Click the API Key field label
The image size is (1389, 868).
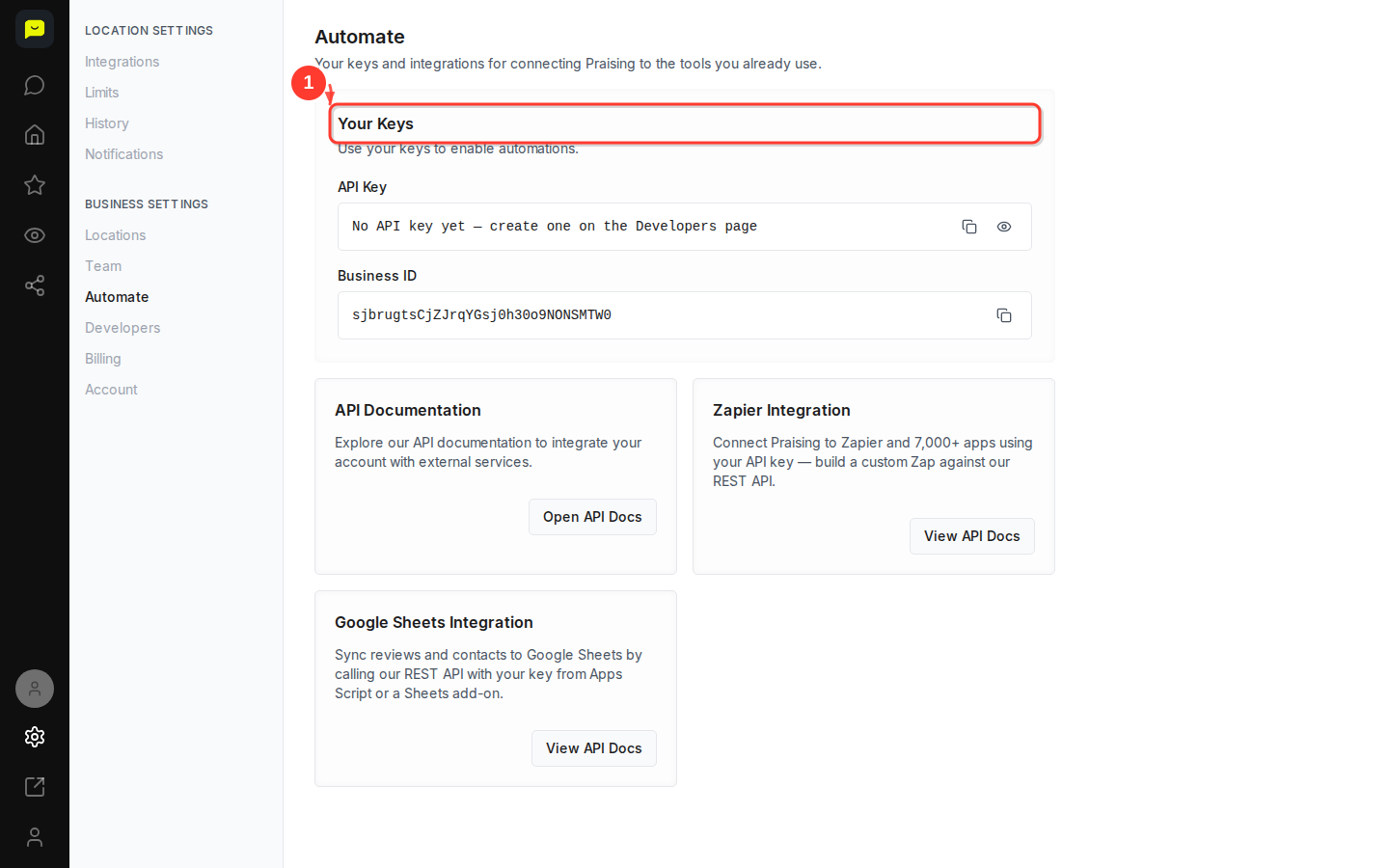tap(362, 187)
